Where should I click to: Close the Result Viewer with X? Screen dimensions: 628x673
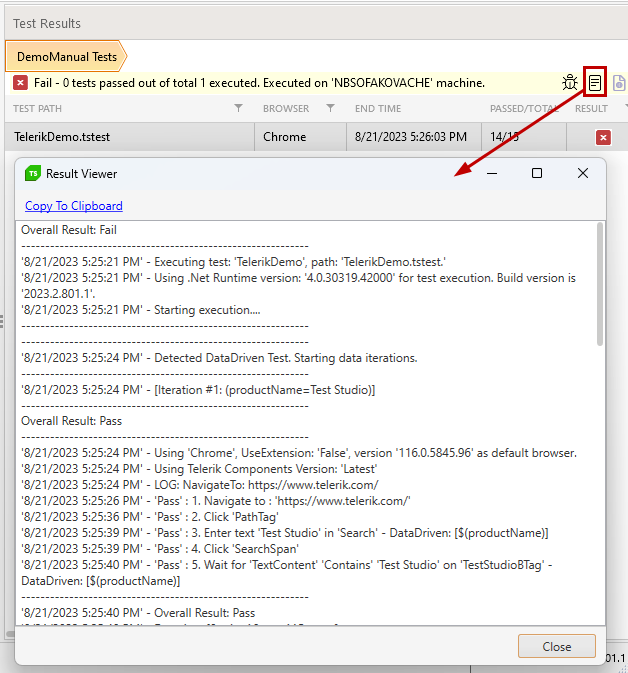[x=583, y=173]
